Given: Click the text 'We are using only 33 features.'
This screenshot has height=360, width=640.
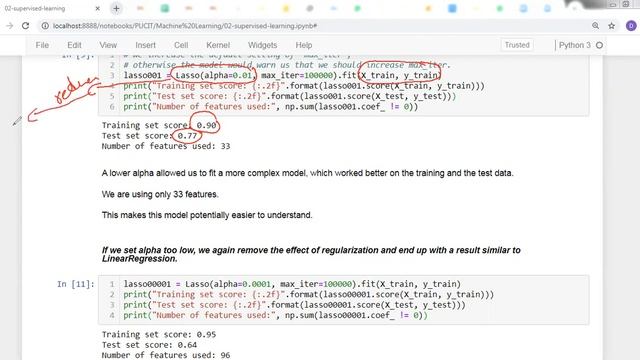Looking at the screenshot, I should (160, 194).
